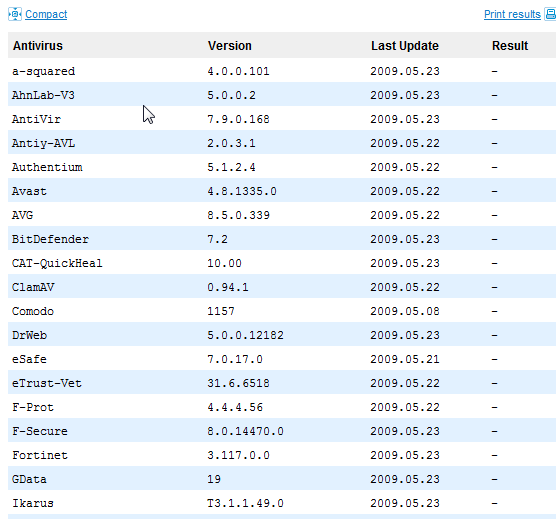Click version 5.0.0.12182 for DrWeb
Screen dimensions: 556x519
245,335
